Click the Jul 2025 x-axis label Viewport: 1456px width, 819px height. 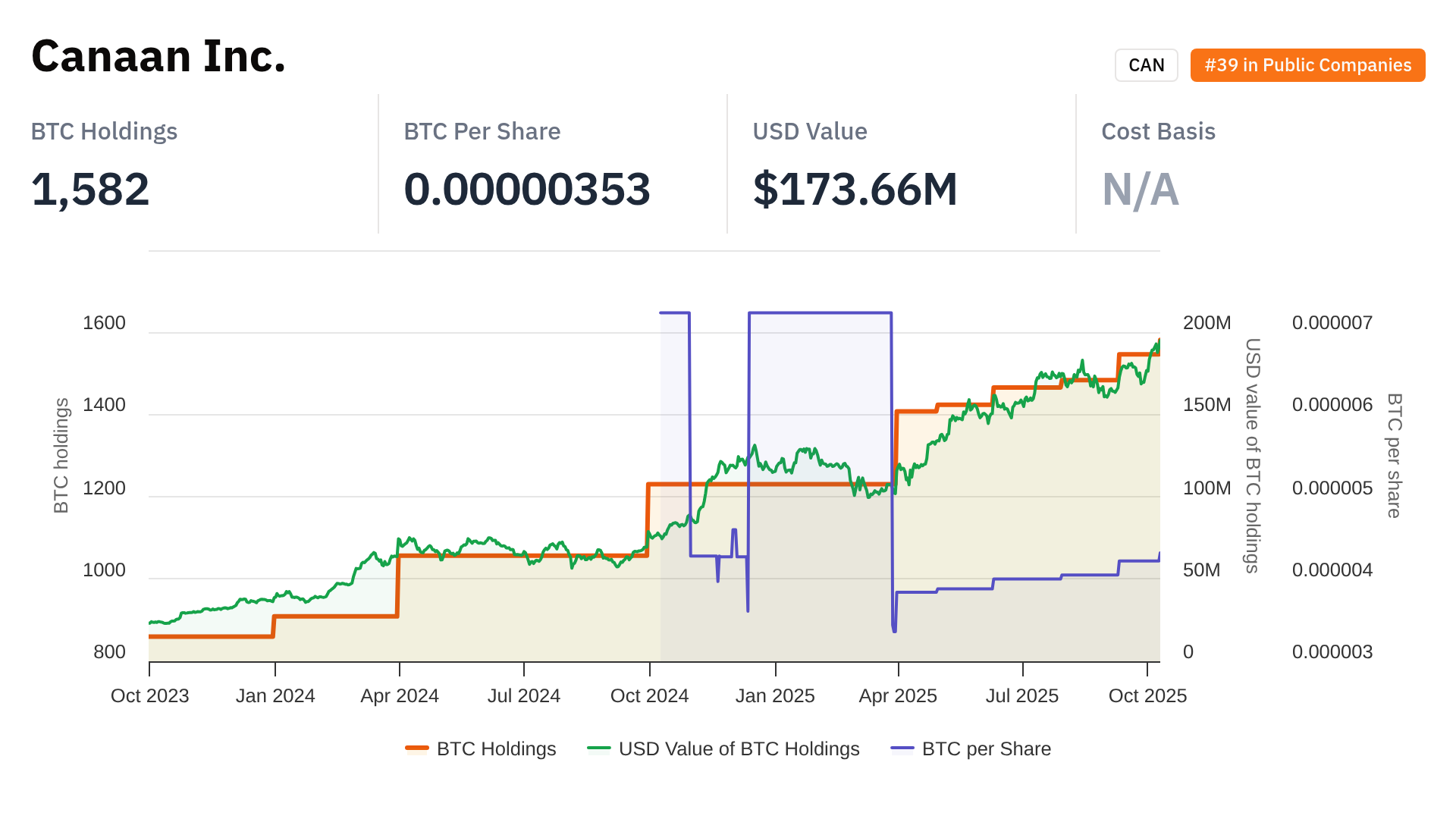[x=1021, y=695]
